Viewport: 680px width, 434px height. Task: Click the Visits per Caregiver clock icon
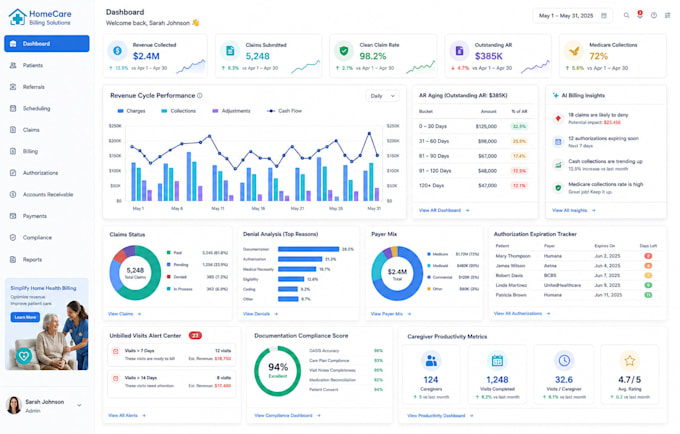point(564,360)
